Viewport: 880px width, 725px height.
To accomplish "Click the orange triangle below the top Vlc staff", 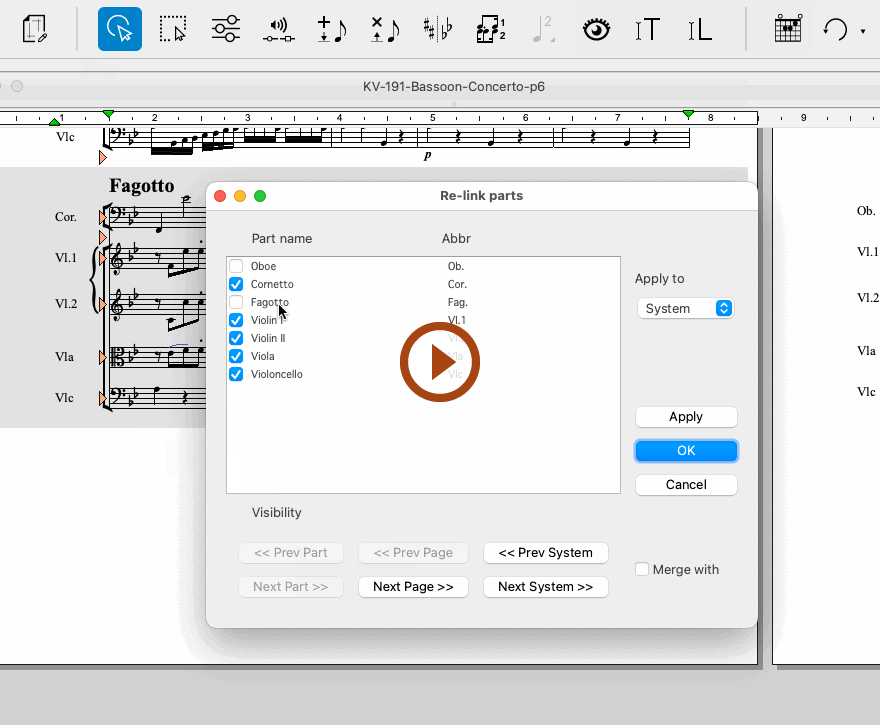I will point(103,158).
